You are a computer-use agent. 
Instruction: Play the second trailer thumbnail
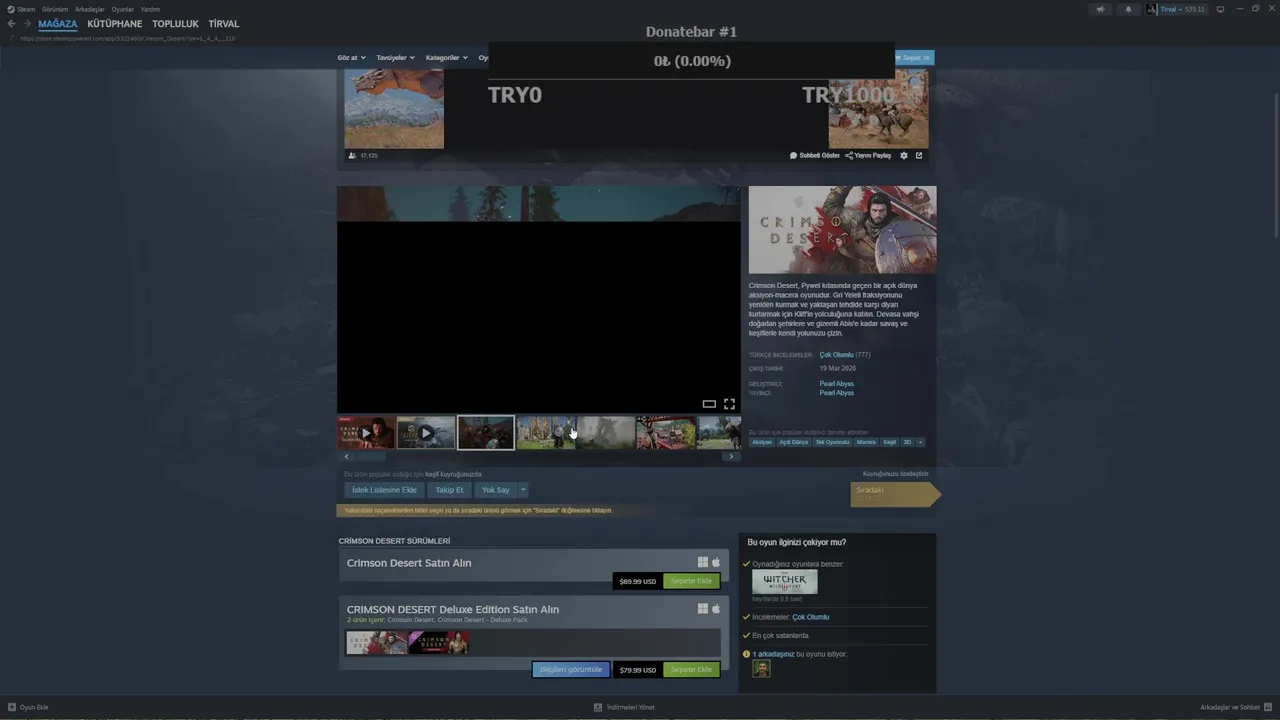click(x=426, y=433)
